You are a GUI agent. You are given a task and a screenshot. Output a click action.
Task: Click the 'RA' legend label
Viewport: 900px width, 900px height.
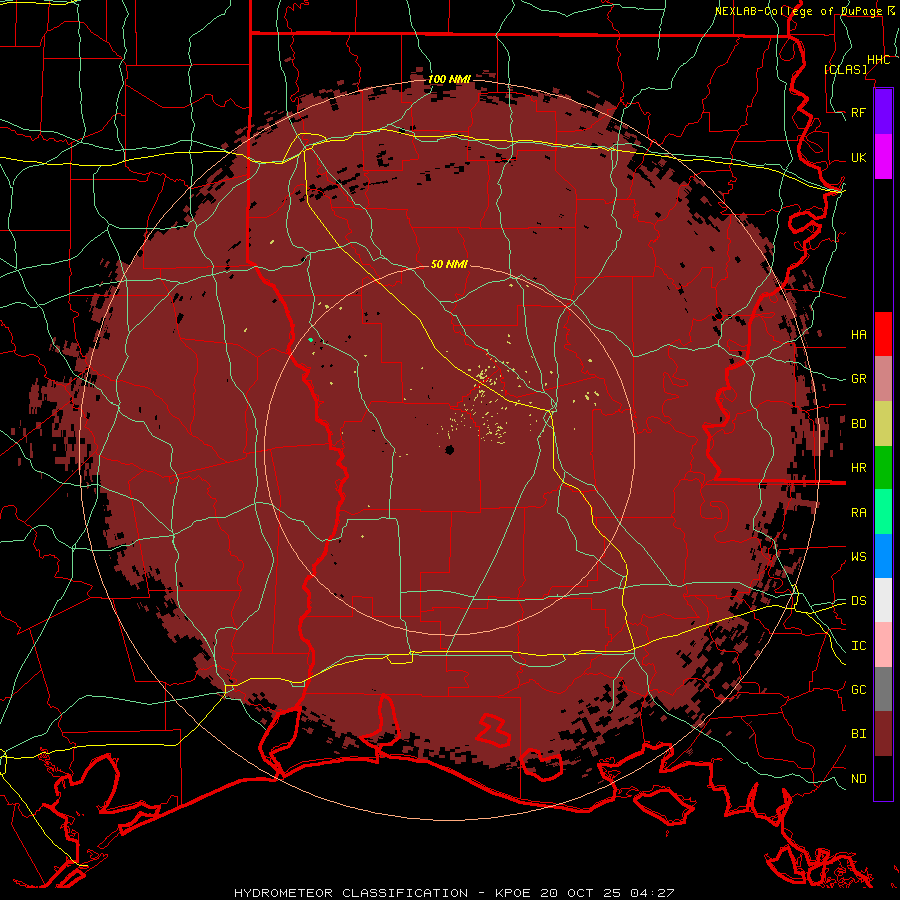click(x=859, y=513)
